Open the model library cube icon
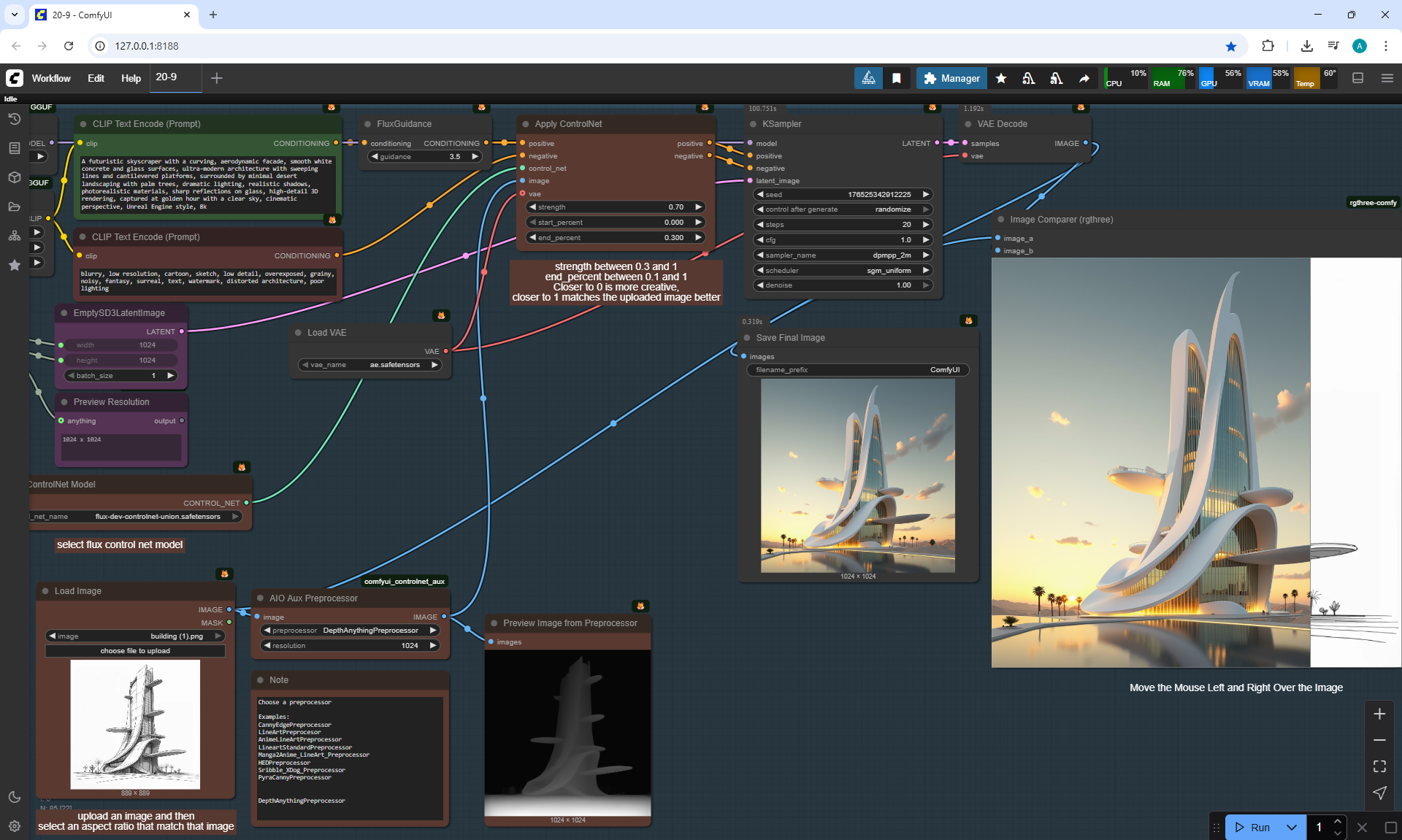The height and width of the screenshot is (840, 1402). pos(14,177)
